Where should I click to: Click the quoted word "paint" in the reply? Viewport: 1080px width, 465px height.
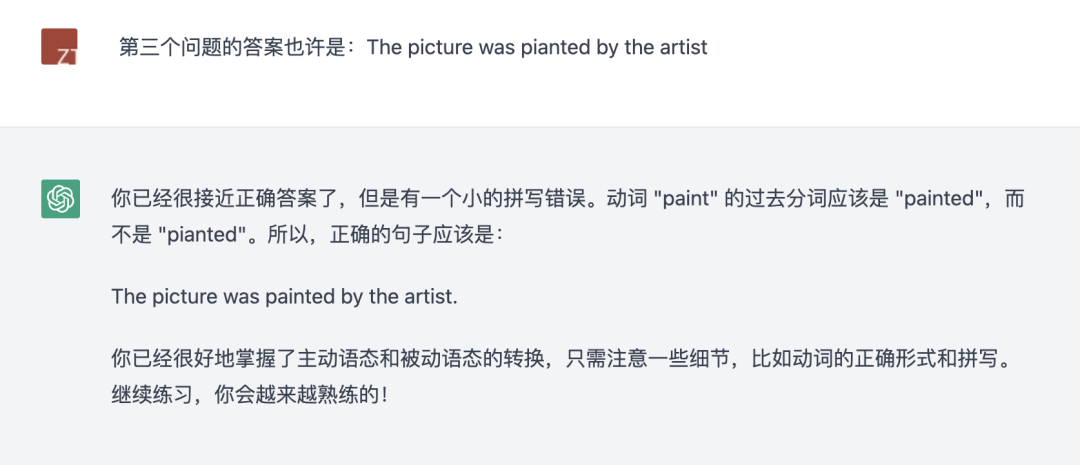click(684, 199)
